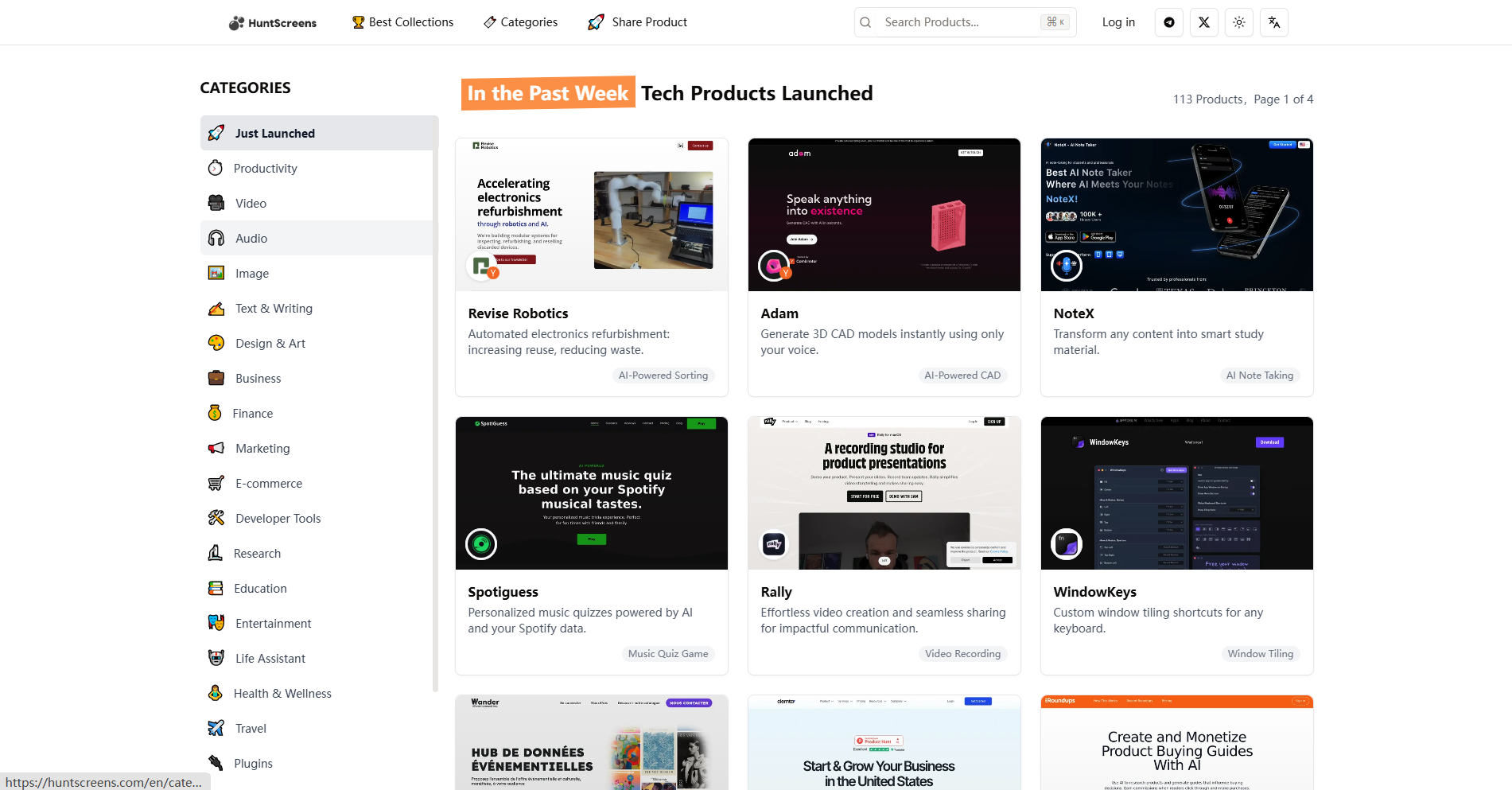1512x790 pixels.
Task: Click the Best Collections trophy icon
Action: click(359, 22)
